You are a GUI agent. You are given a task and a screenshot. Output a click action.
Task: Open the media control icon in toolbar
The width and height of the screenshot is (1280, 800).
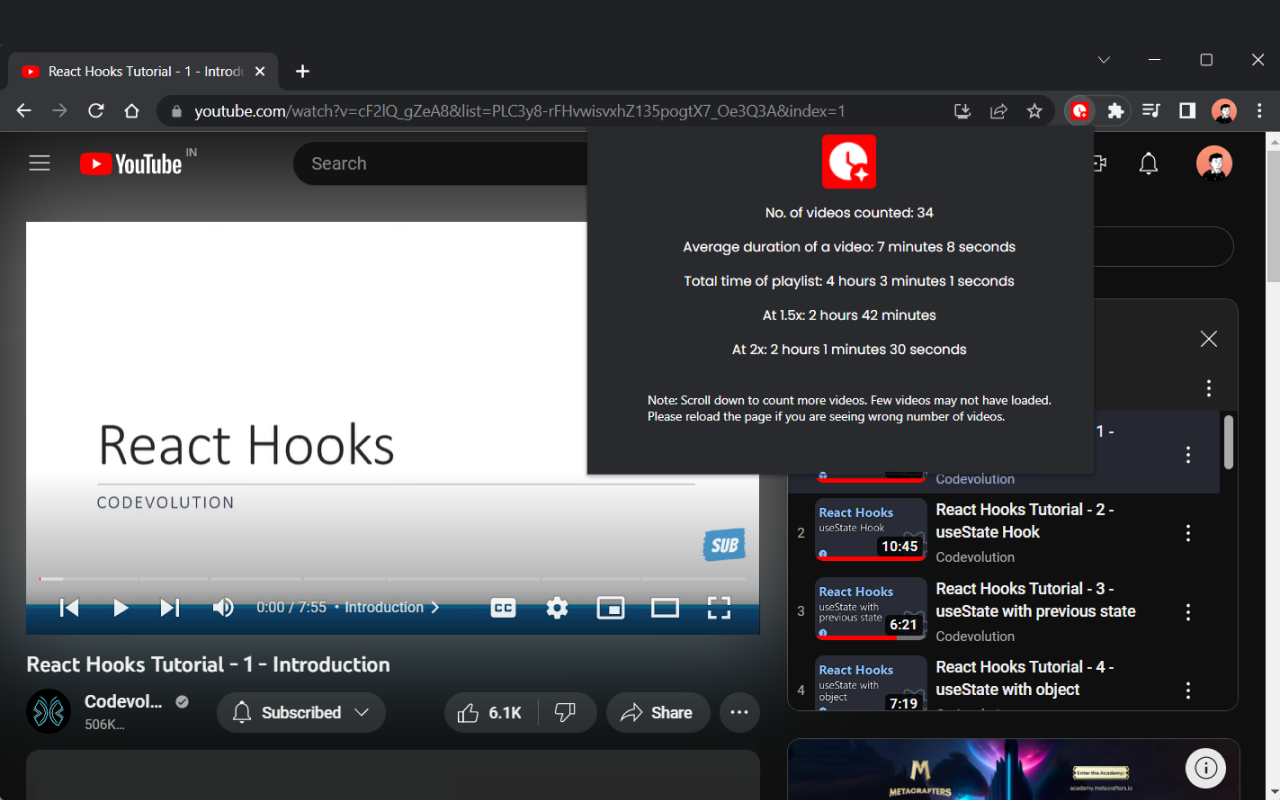tap(1151, 111)
